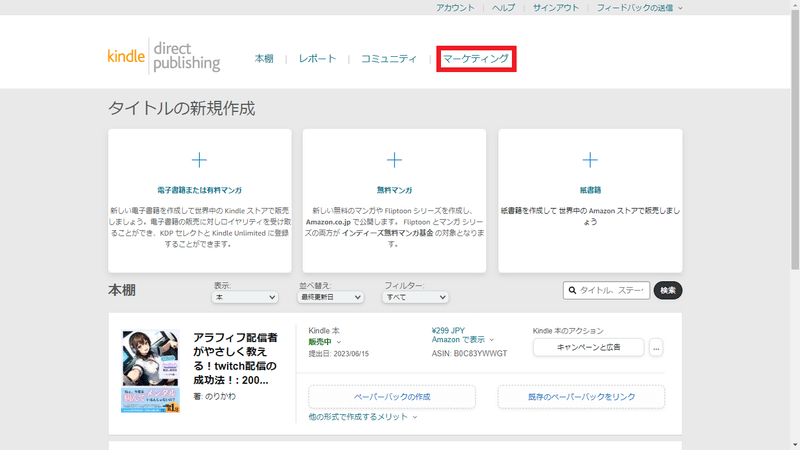Click the ASIN: B0C83YWWGT text
The height and width of the screenshot is (450, 800).
pyautogui.click(x=469, y=354)
